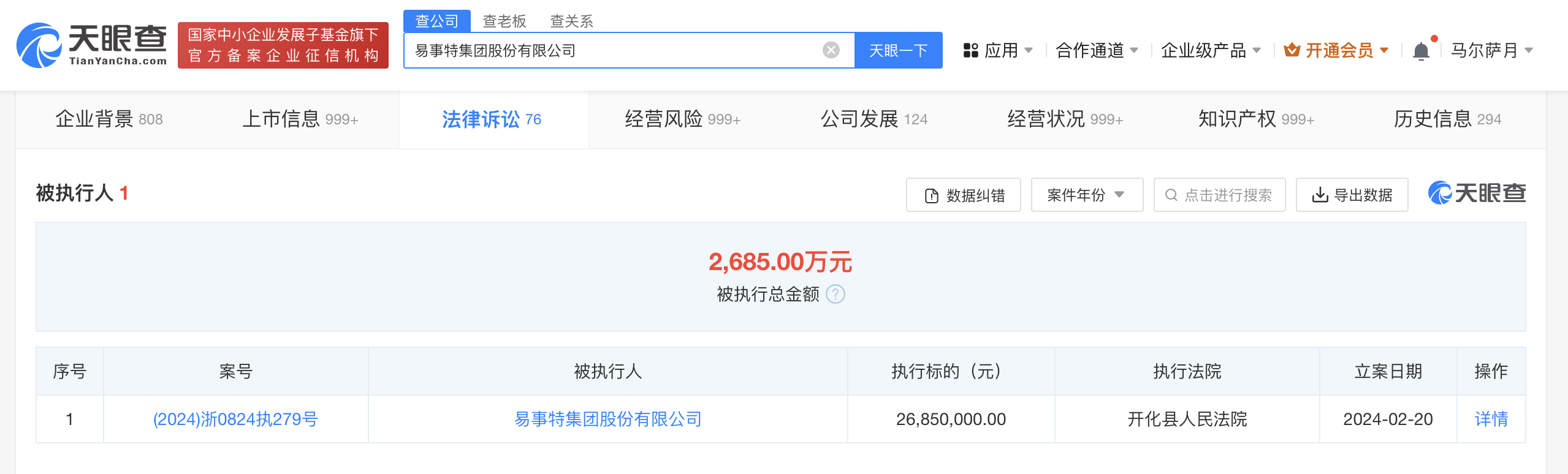
Task: Click the 点击进行搜索 search field
Action: pos(1219,195)
